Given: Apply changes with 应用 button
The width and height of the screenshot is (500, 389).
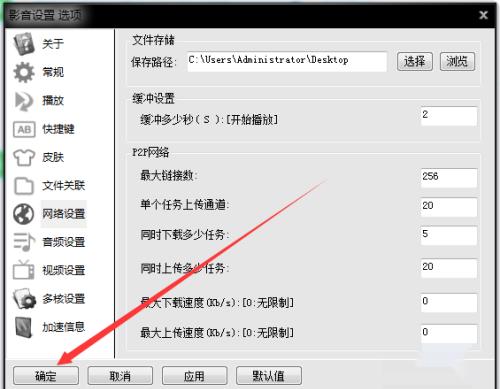Looking at the screenshot, I should [x=194, y=376].
